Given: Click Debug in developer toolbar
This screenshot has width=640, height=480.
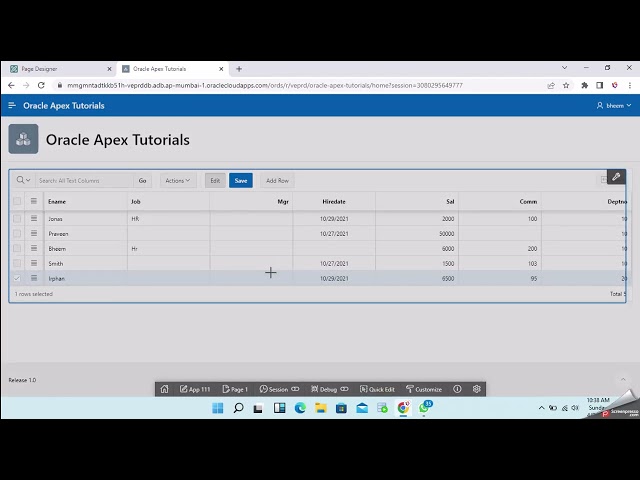Looking at the screenshot, I should (329, 389).
